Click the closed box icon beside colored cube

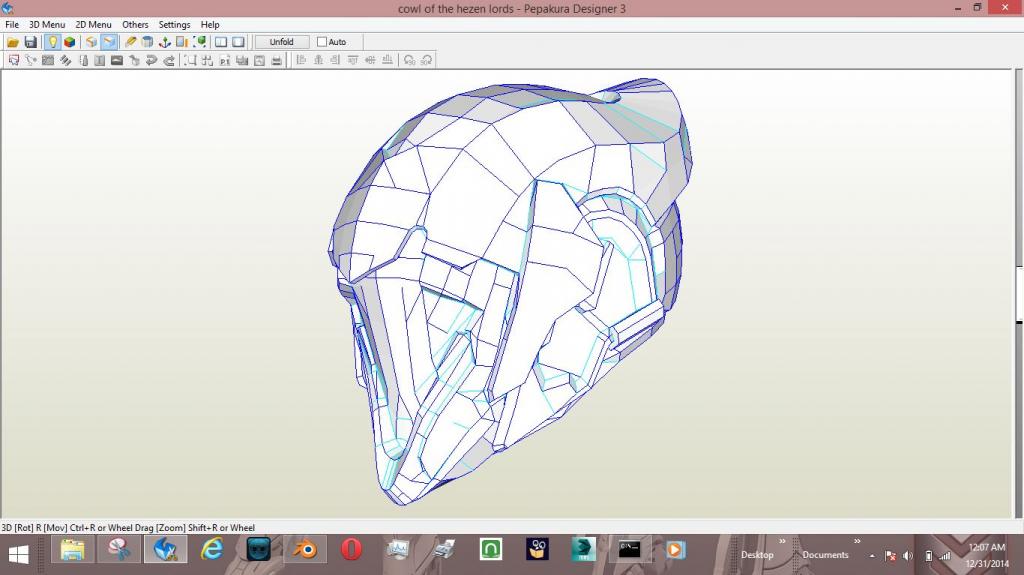(91, 42)
